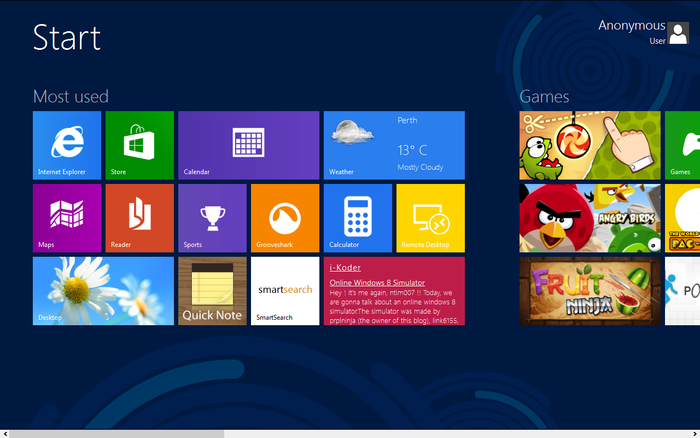This screenshot has width=700, height=438.
Task: Open the Calendar tile
Action: (248, 145)
